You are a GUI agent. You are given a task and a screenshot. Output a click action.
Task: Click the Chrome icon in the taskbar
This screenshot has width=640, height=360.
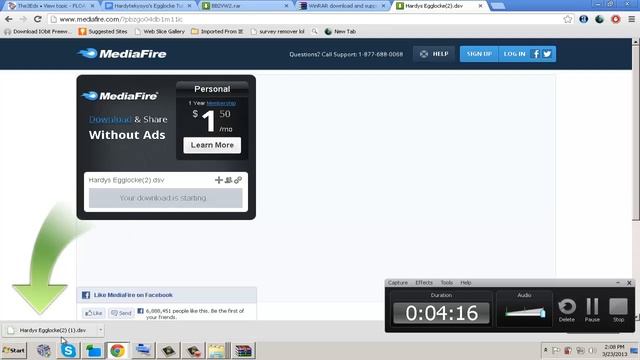(118, 350)
